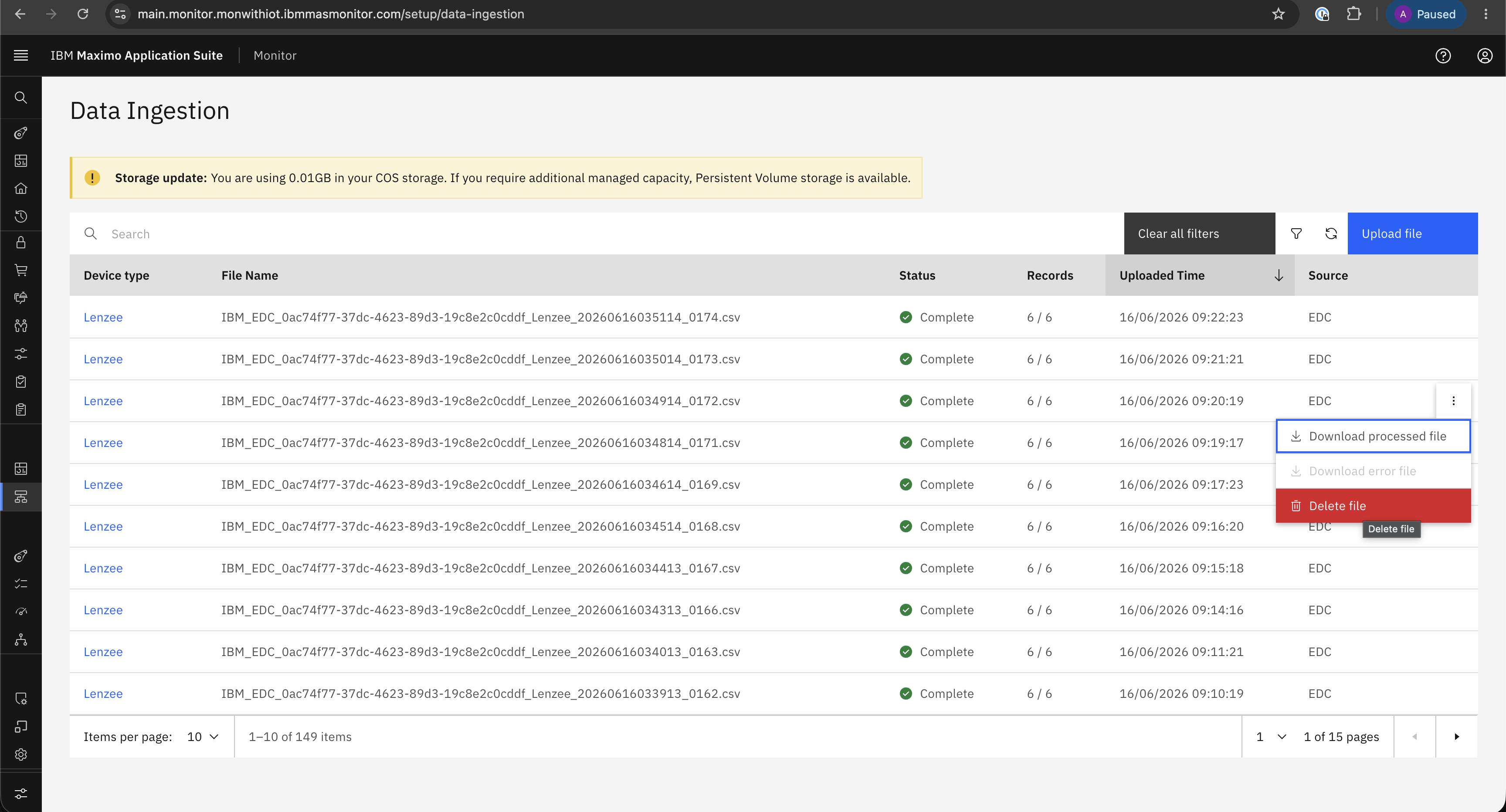
Task: Choose Download error file from menu
Action: pyautogui.click(x=1373, y=471)
